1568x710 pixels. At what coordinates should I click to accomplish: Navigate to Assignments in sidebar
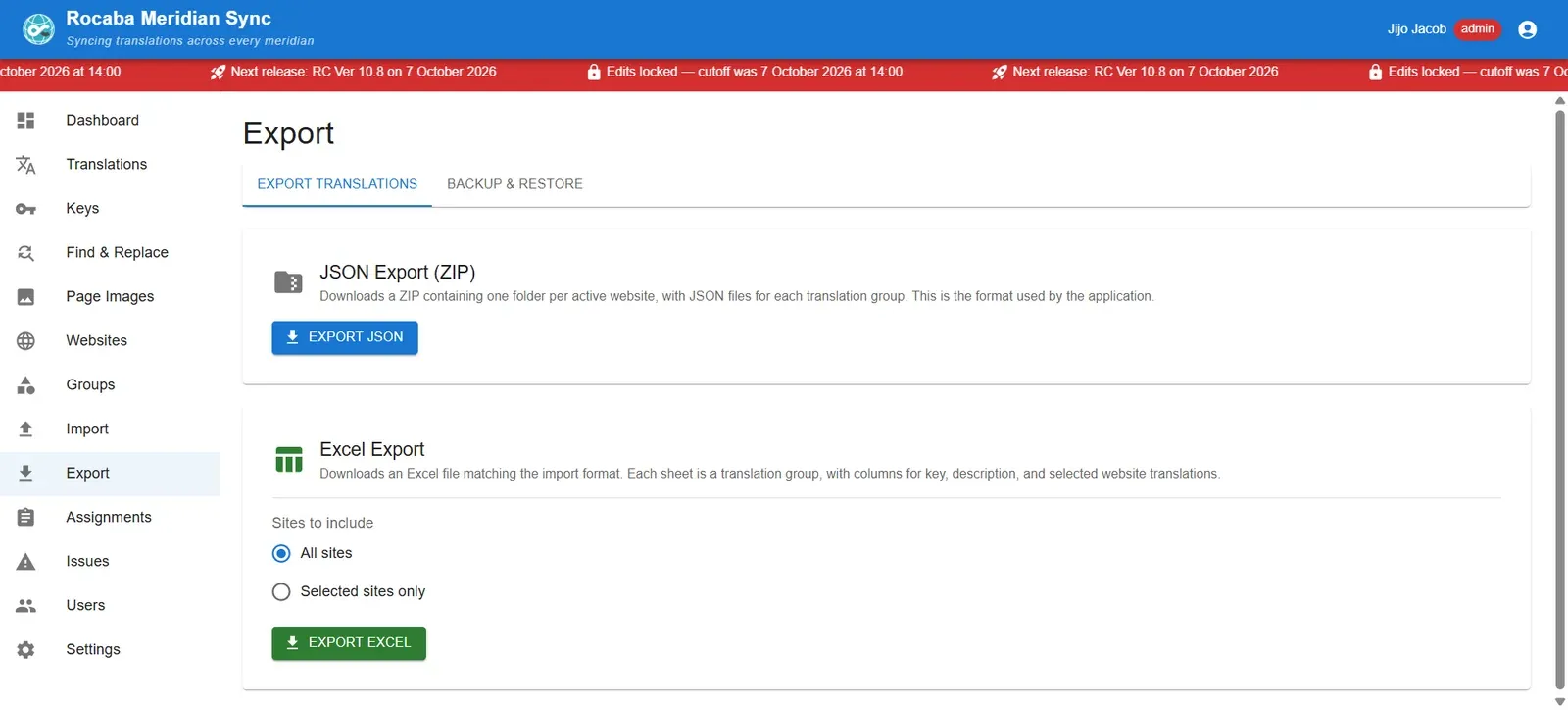[x=110, y=518]
